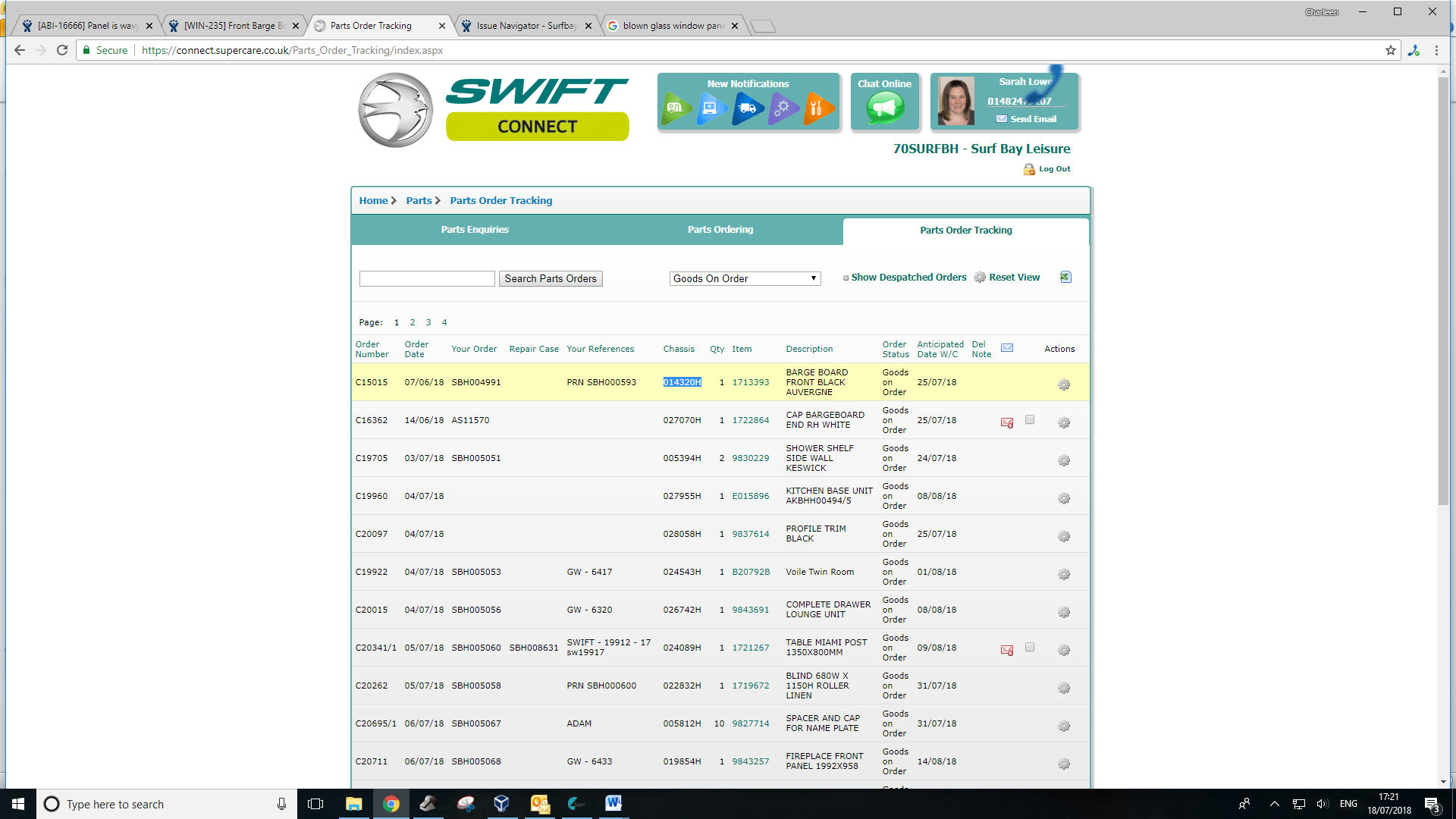The image size is (1456, 819).
Task: Switch to the Parts Enquiries tab
Action: point(475,230)
